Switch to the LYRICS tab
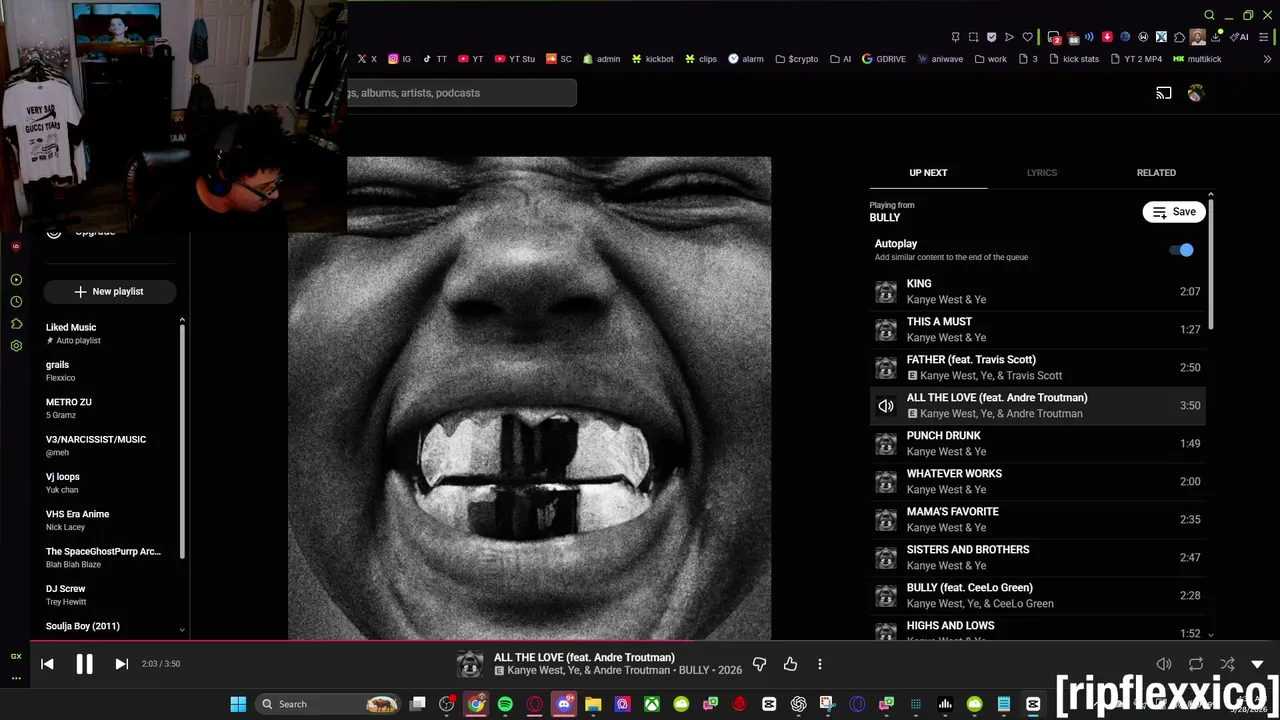This screenshot has width=1280, height=720. tap(1041, 173)
